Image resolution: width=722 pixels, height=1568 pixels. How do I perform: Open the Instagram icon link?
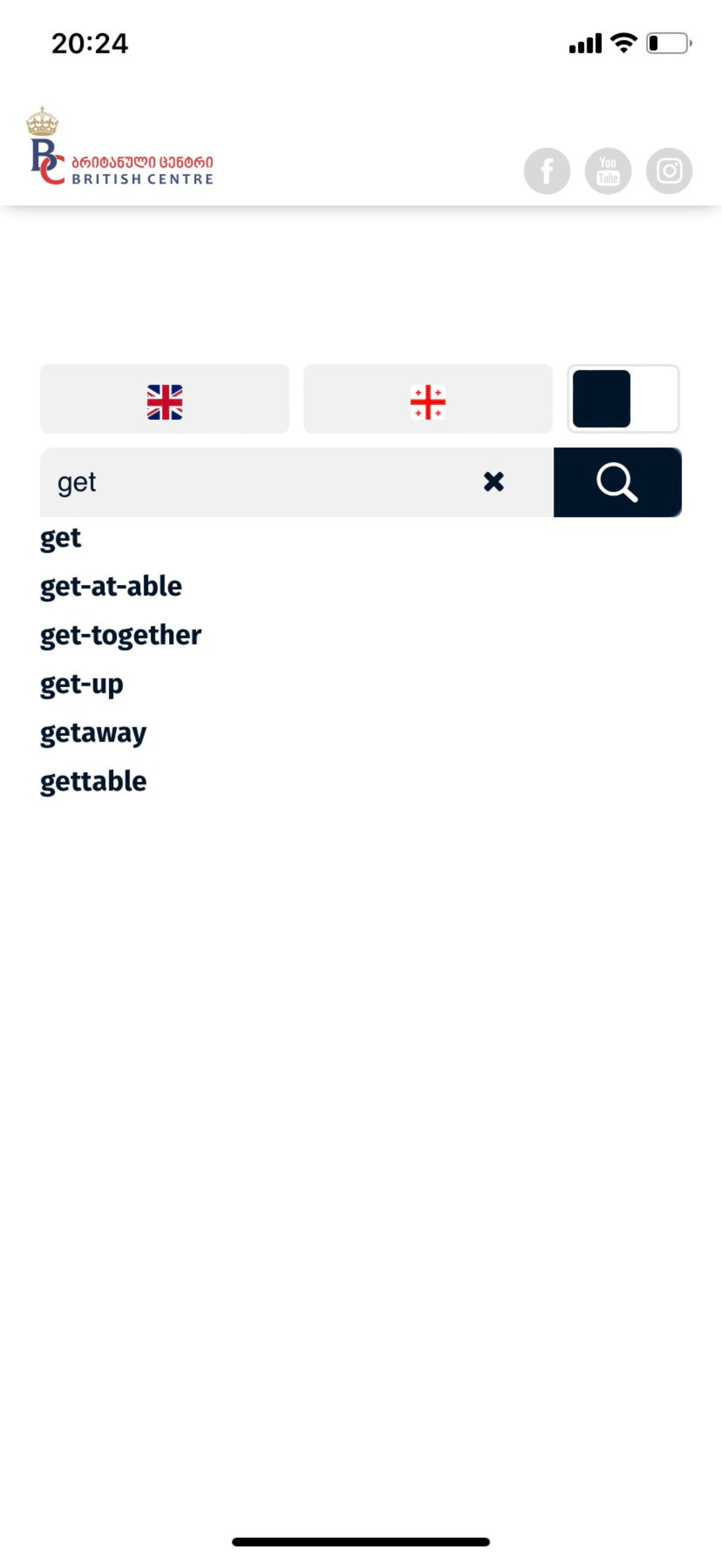[x=669, y=171]
